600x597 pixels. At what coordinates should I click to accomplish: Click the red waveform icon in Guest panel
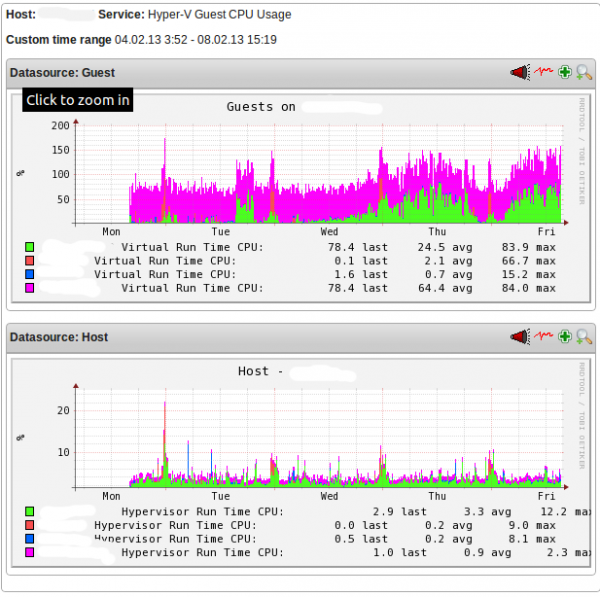pyautogui.click(x=543, y=72)
